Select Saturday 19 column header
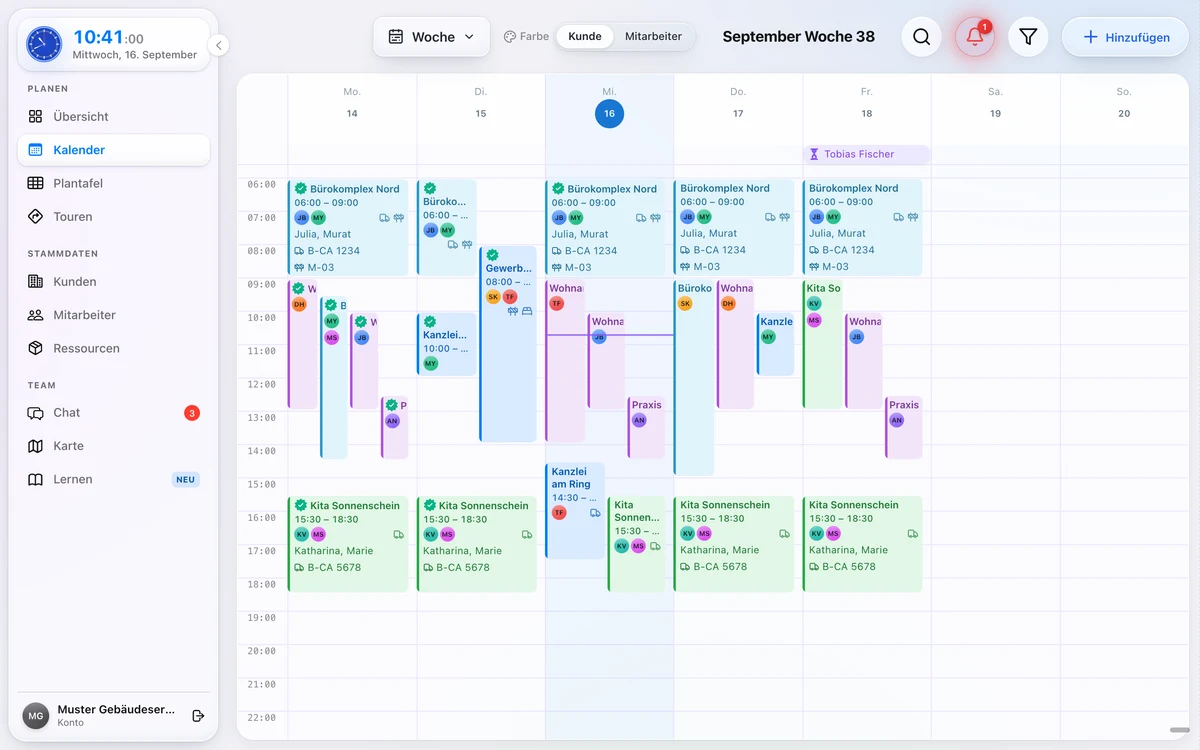1200x750 pixels. click(995, 103)
